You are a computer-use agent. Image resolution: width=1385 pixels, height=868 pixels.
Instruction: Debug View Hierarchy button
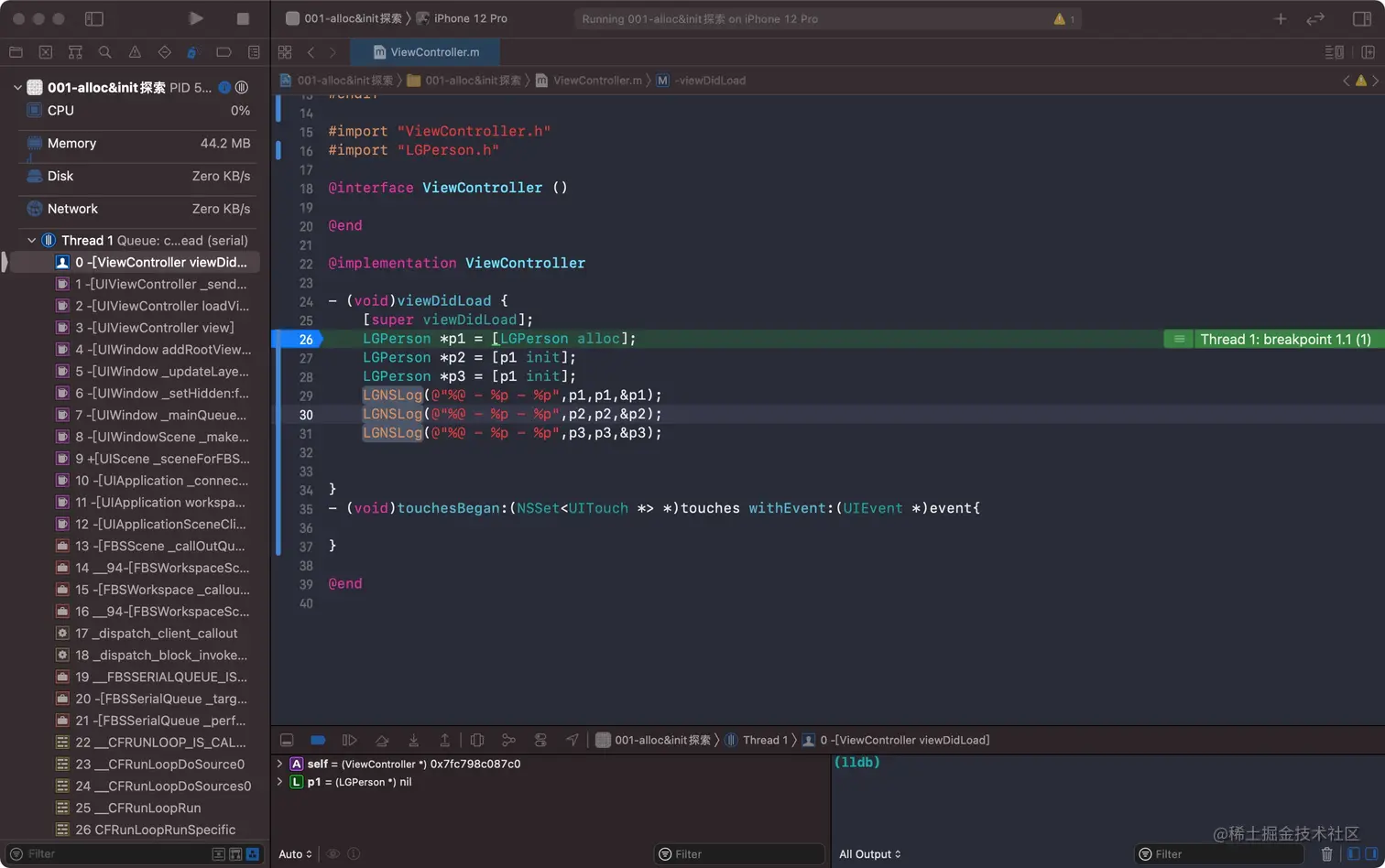pyautogui.click(x=477, y=740)
